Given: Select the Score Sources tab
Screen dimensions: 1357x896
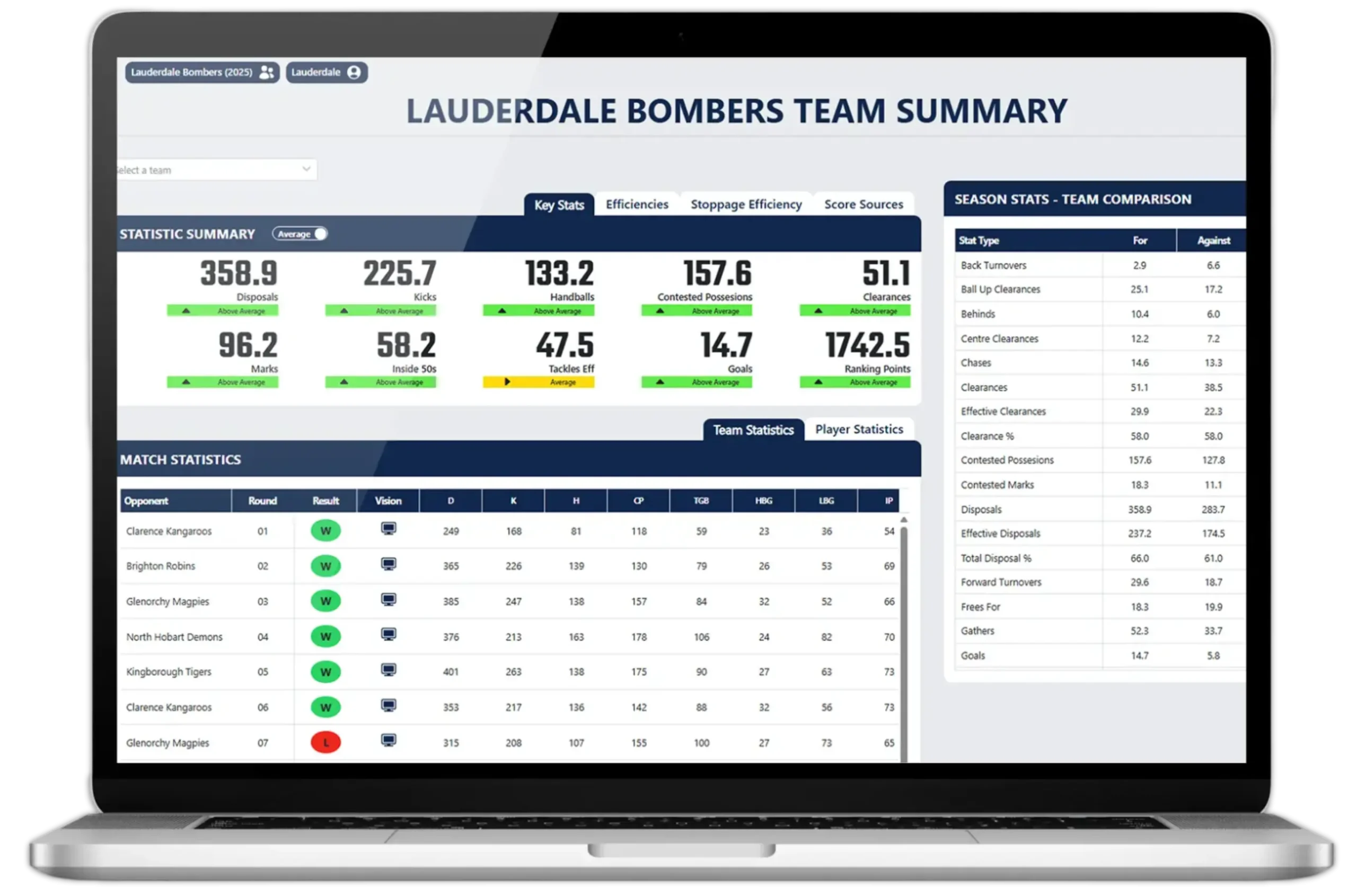Looking at the screenshot, I should pyautogui.click(x=863, y=205).
